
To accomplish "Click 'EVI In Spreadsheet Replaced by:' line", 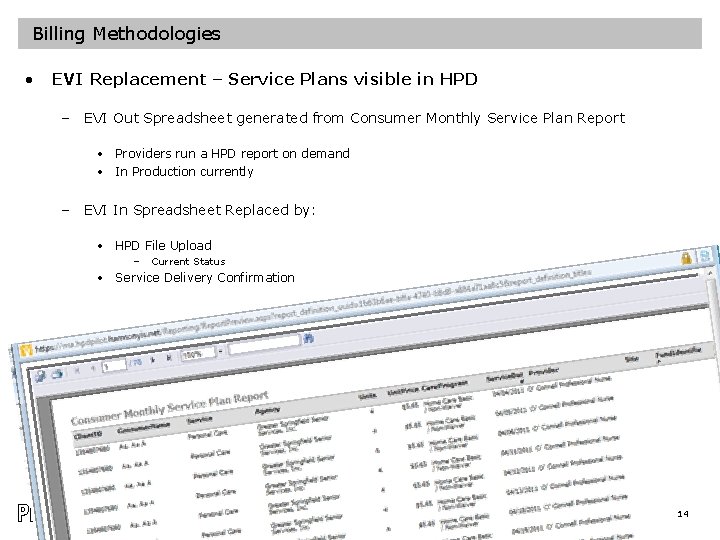I will [199, 210].
